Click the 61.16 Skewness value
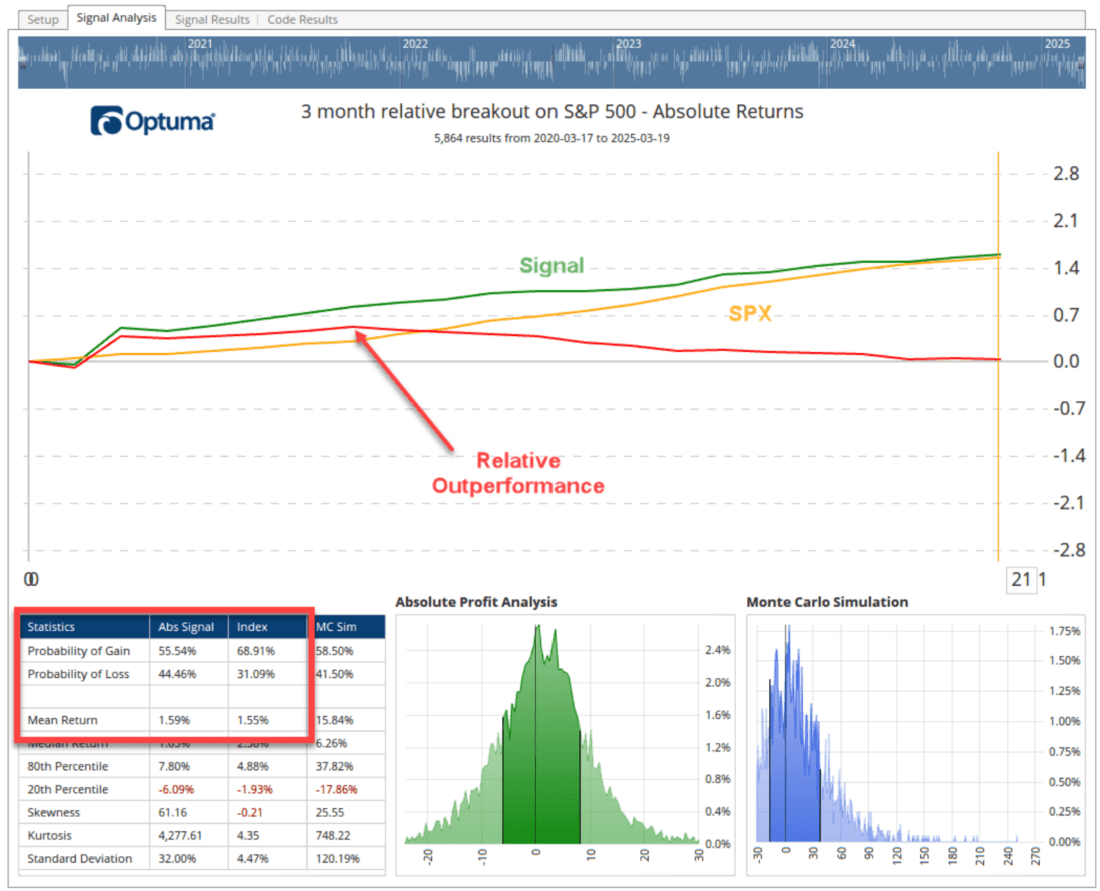Screen dimensions: 1100x891 pyautogui.click(x=173, y=812)
